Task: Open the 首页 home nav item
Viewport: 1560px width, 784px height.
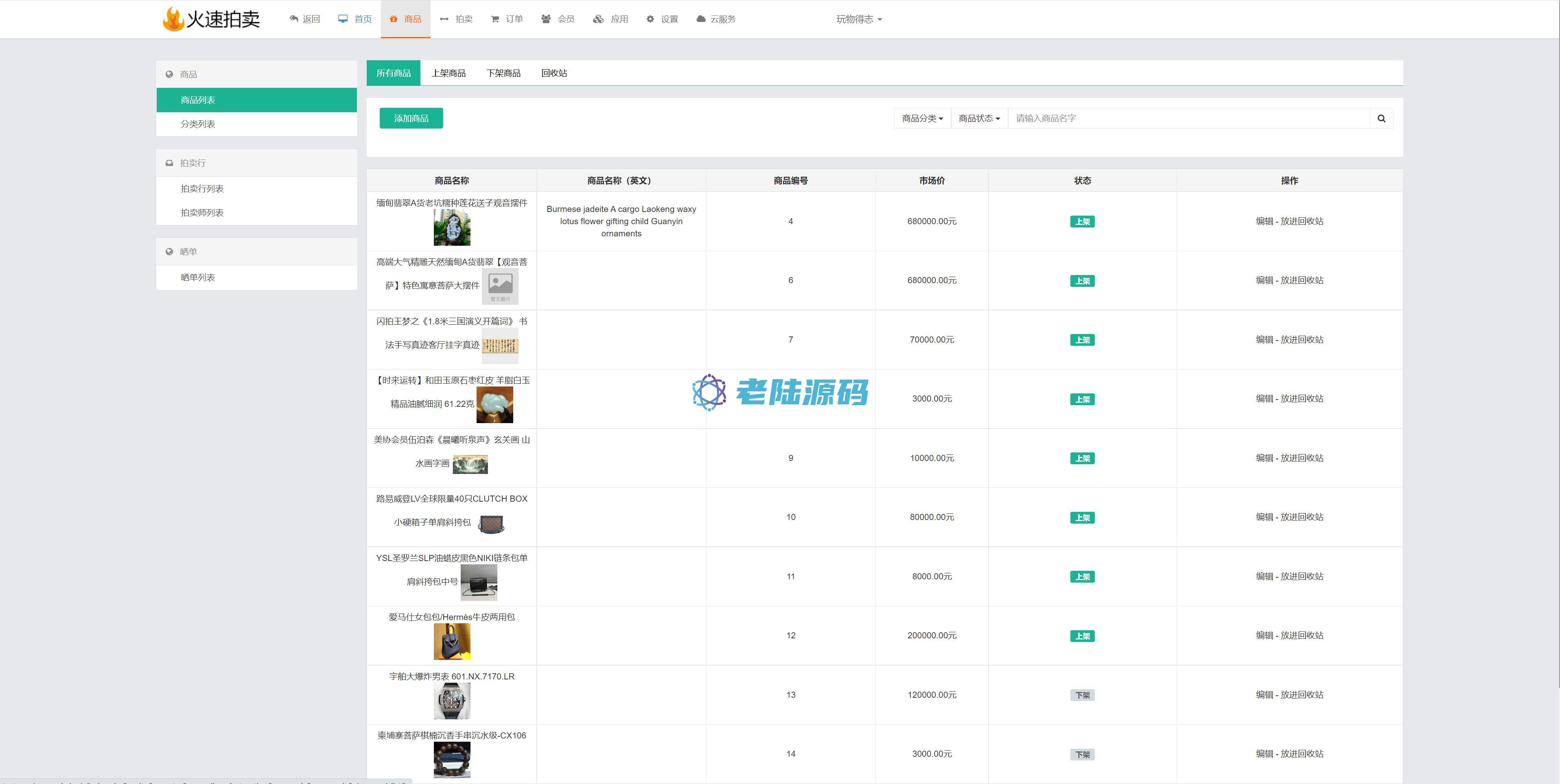Action: [x=355, y=19]
